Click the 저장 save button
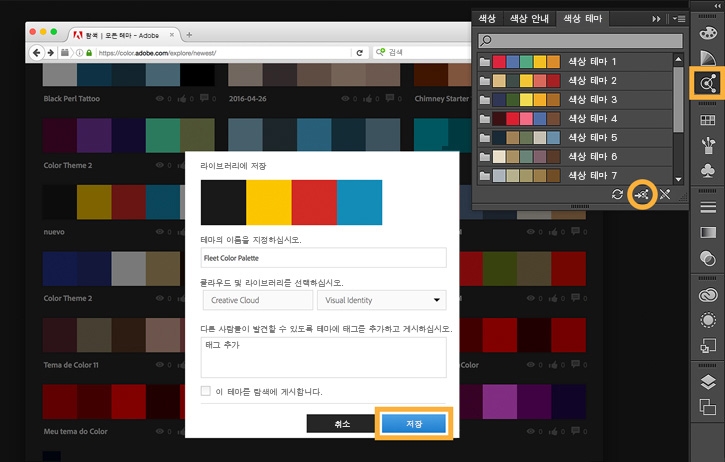 (x=414, y=424)
